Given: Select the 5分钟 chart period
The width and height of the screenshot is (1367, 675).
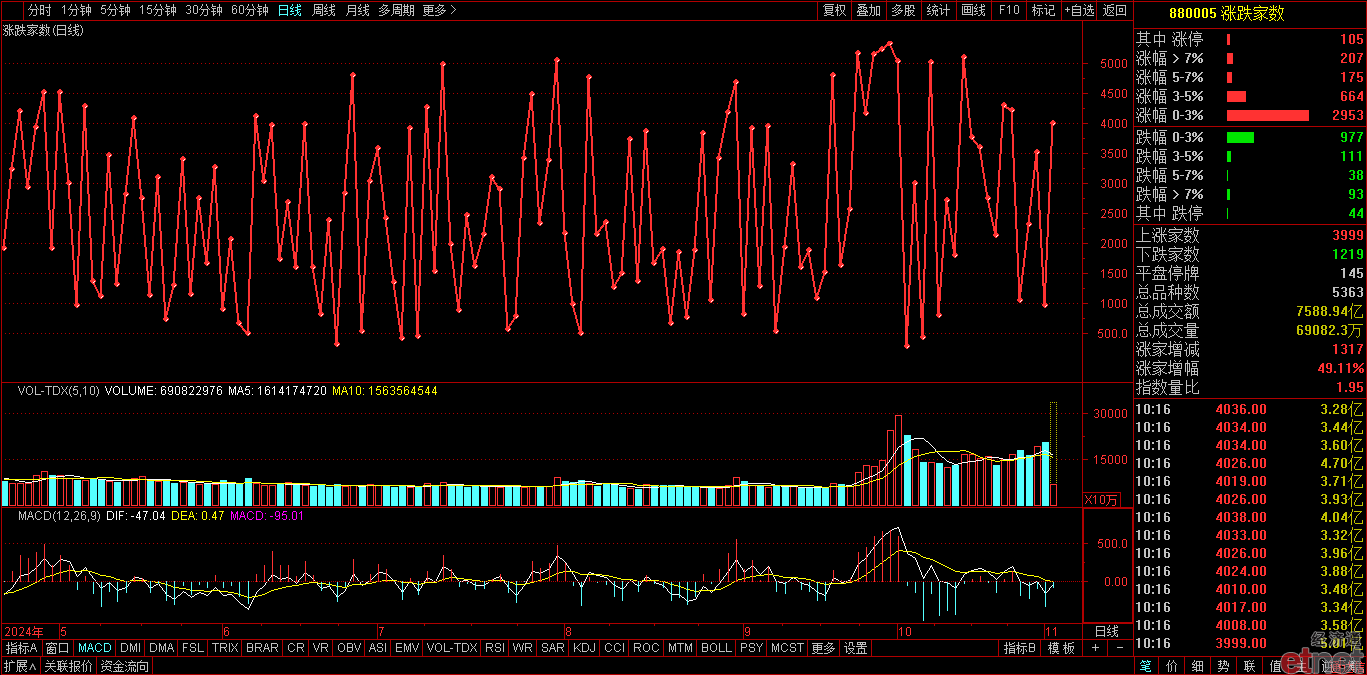Looking at the screenshot, I should (x=115, y=10).
